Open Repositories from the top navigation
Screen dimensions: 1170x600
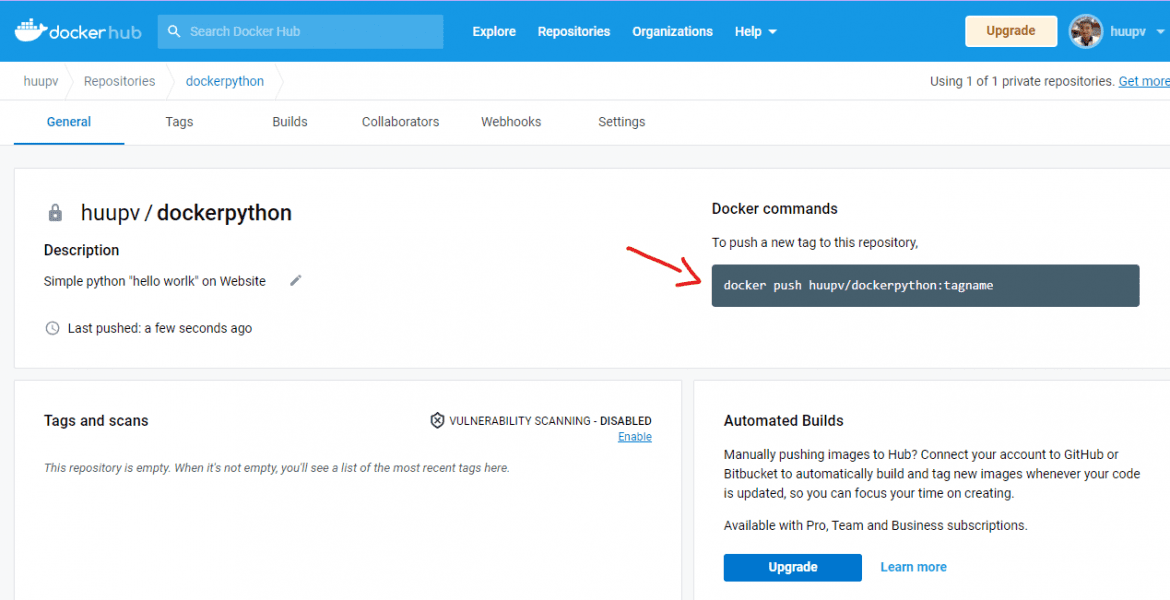pyautogui.click(x=573, y=31)
